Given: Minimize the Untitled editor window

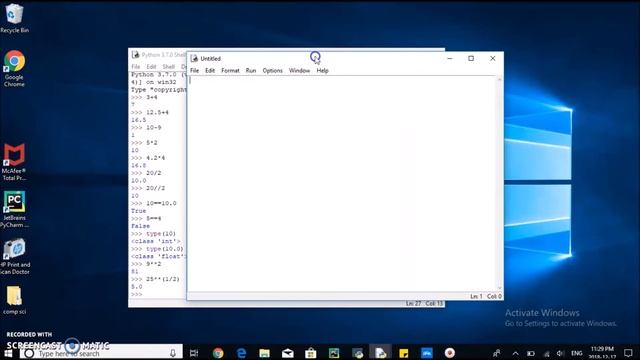Looking at the screenshot, I should 450,58.
